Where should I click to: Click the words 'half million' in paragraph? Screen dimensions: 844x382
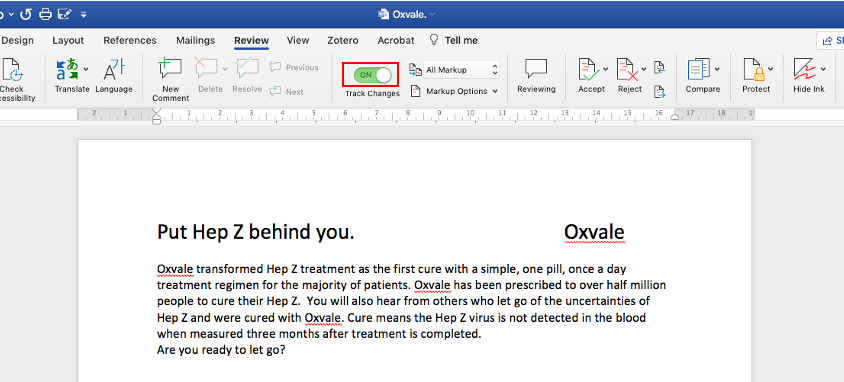[x=636, y=285]
